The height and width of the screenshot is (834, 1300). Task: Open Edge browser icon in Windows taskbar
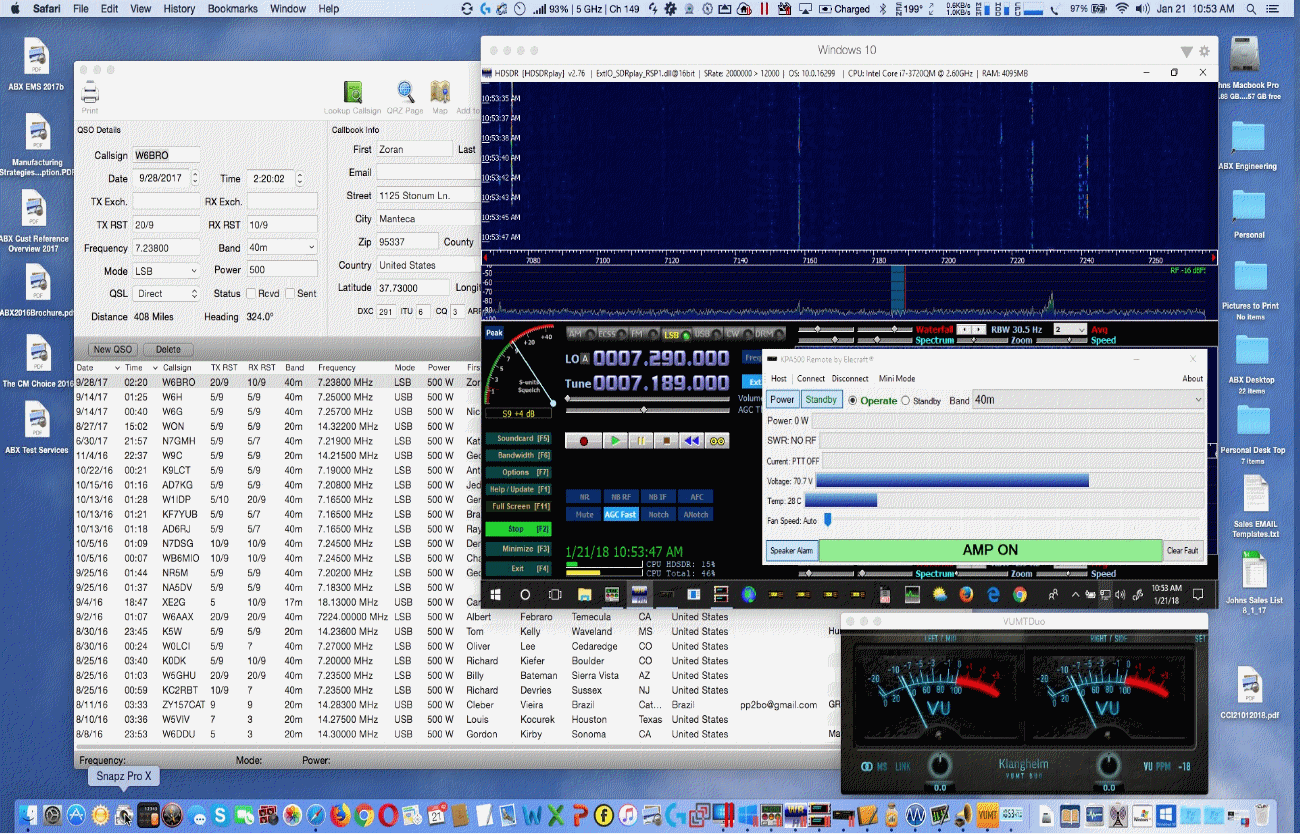pyautogui.click(x=994, y=594)
